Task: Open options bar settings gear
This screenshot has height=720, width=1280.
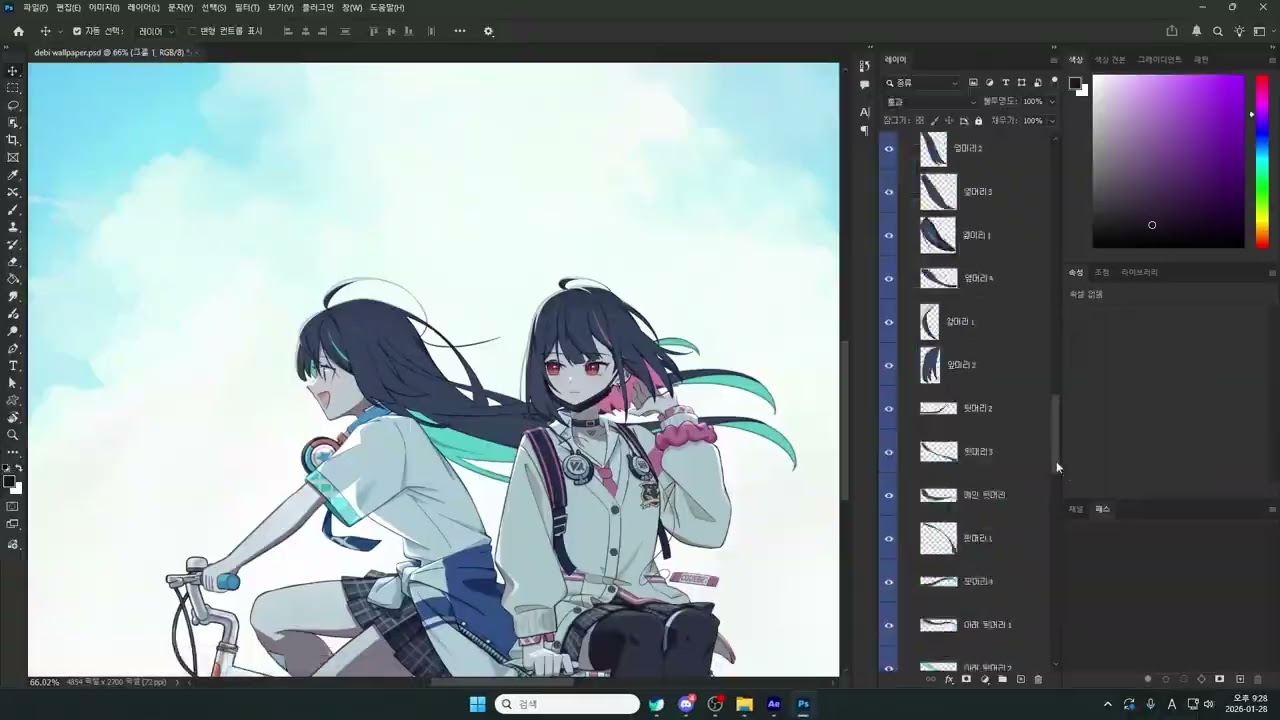Action: [x=489, y=31]
